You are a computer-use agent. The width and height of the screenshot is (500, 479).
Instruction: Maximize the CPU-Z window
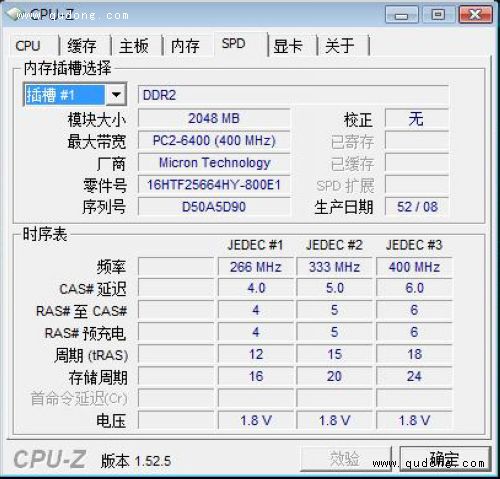(438, 15)
